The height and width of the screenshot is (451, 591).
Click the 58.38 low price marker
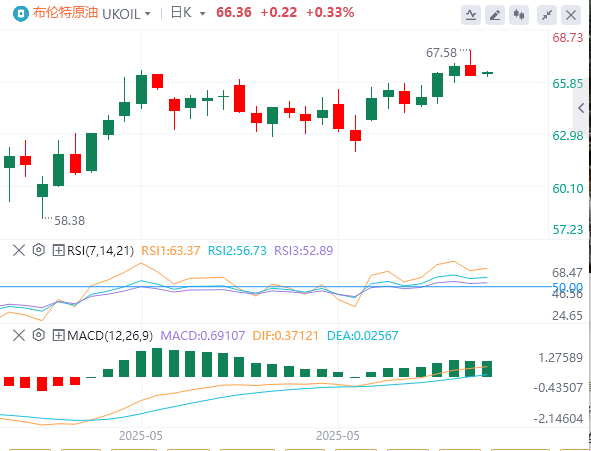(x=70, y=220)
